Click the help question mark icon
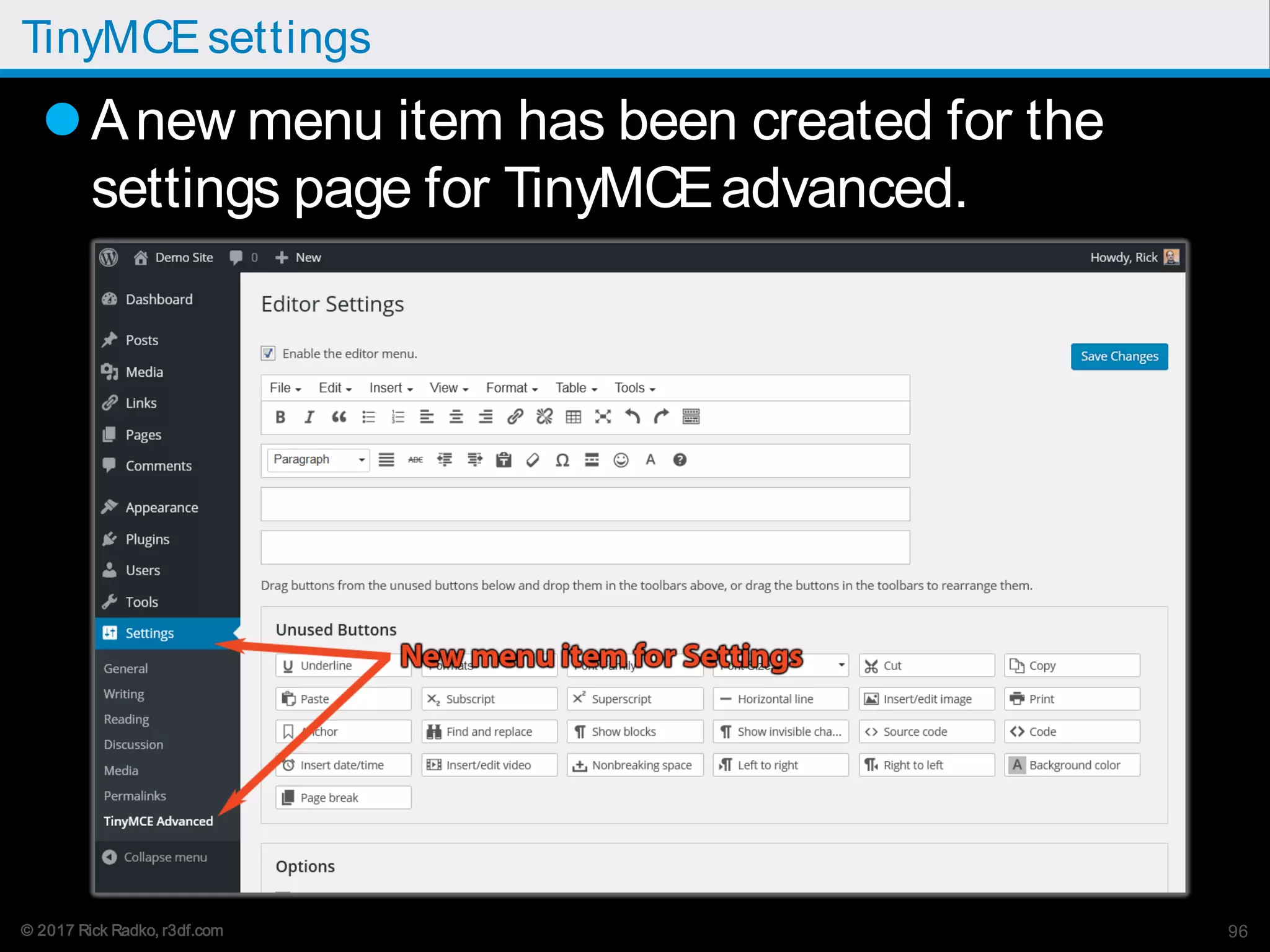The width and height of the screenshot is (1270, 952). pos(680,460)
